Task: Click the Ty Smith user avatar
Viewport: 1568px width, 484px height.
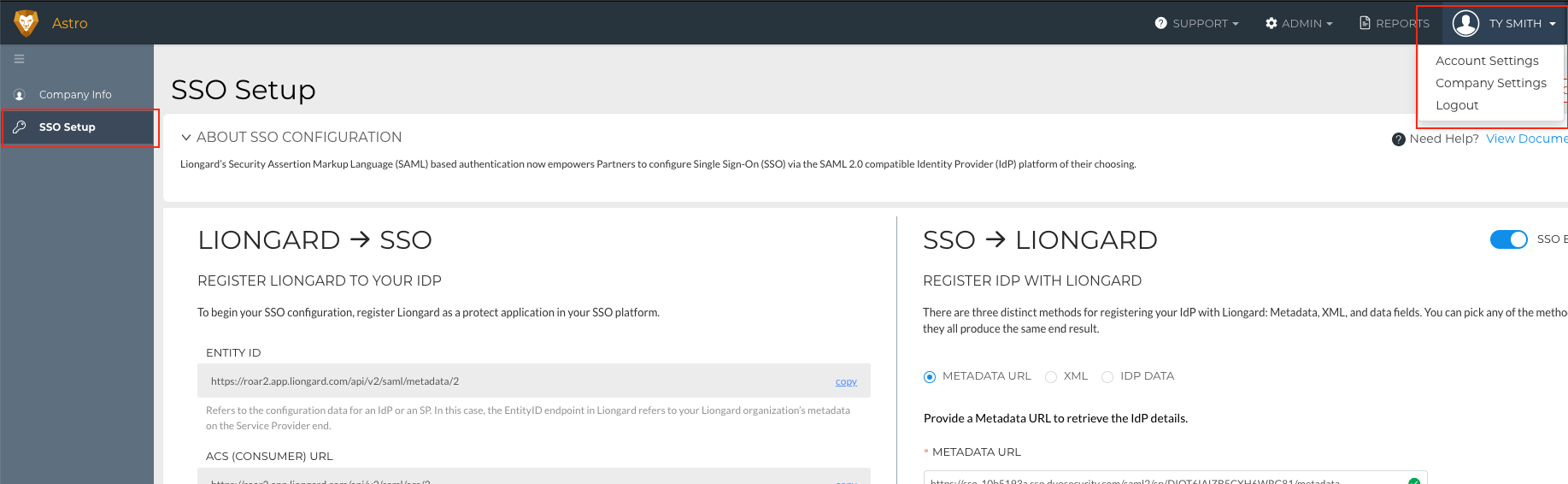Action: [x=1465, y=23]
